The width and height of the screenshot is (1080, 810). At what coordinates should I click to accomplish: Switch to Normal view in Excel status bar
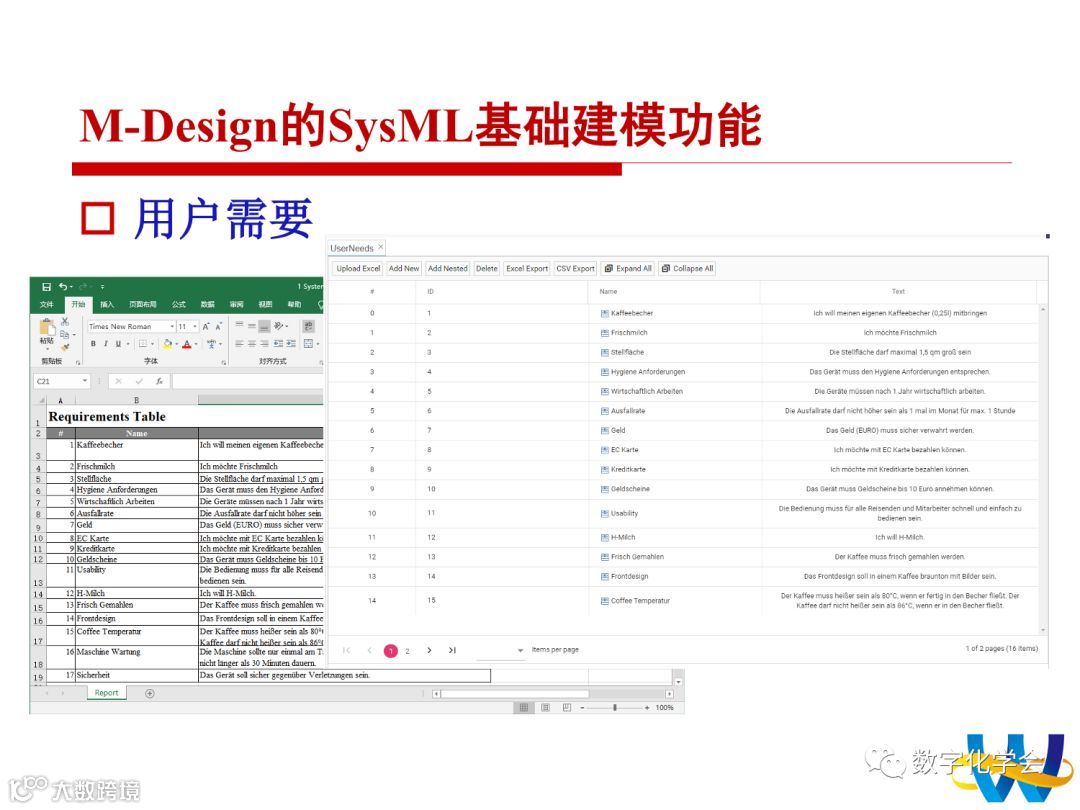click(x=523, y=707)
